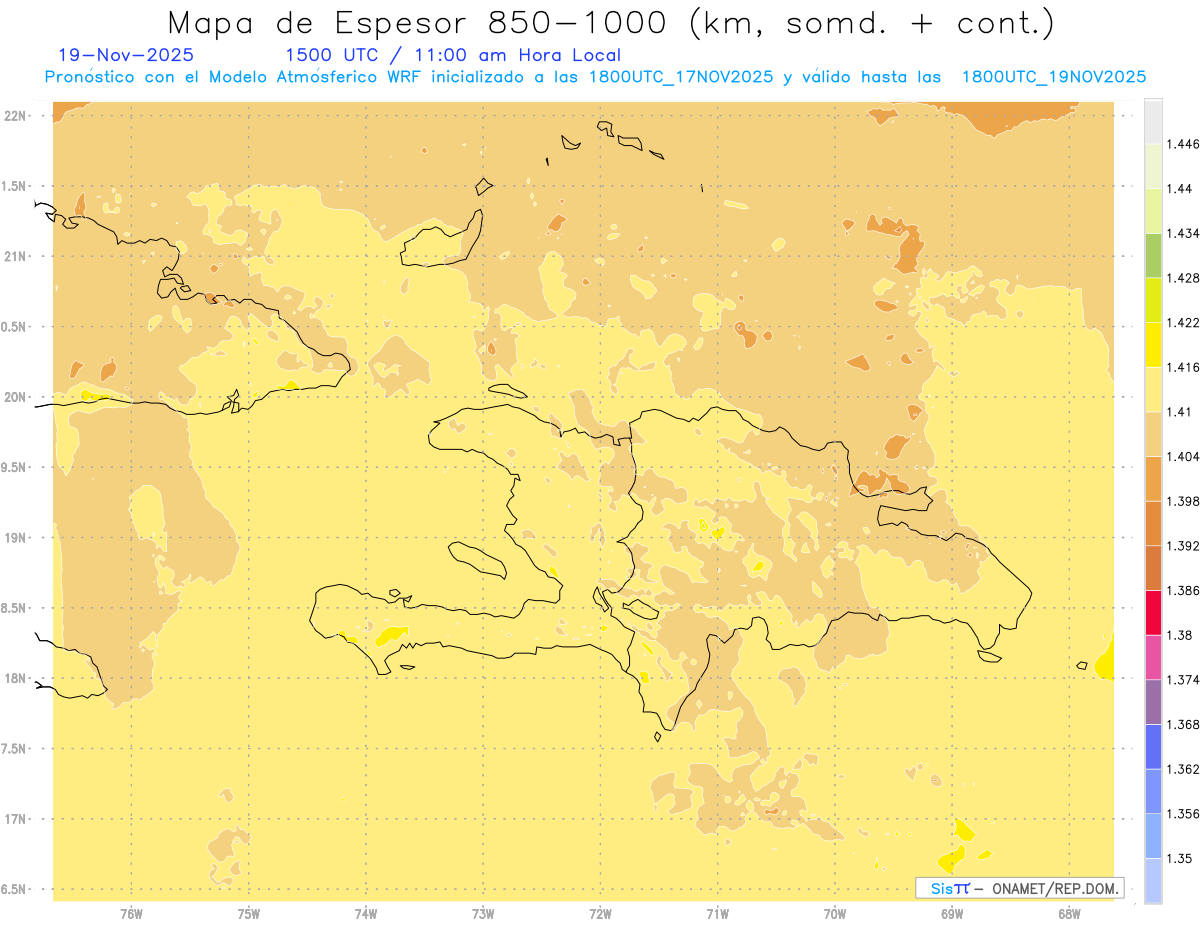Click the red legend band above 1.38

[x=1153, y=613]
